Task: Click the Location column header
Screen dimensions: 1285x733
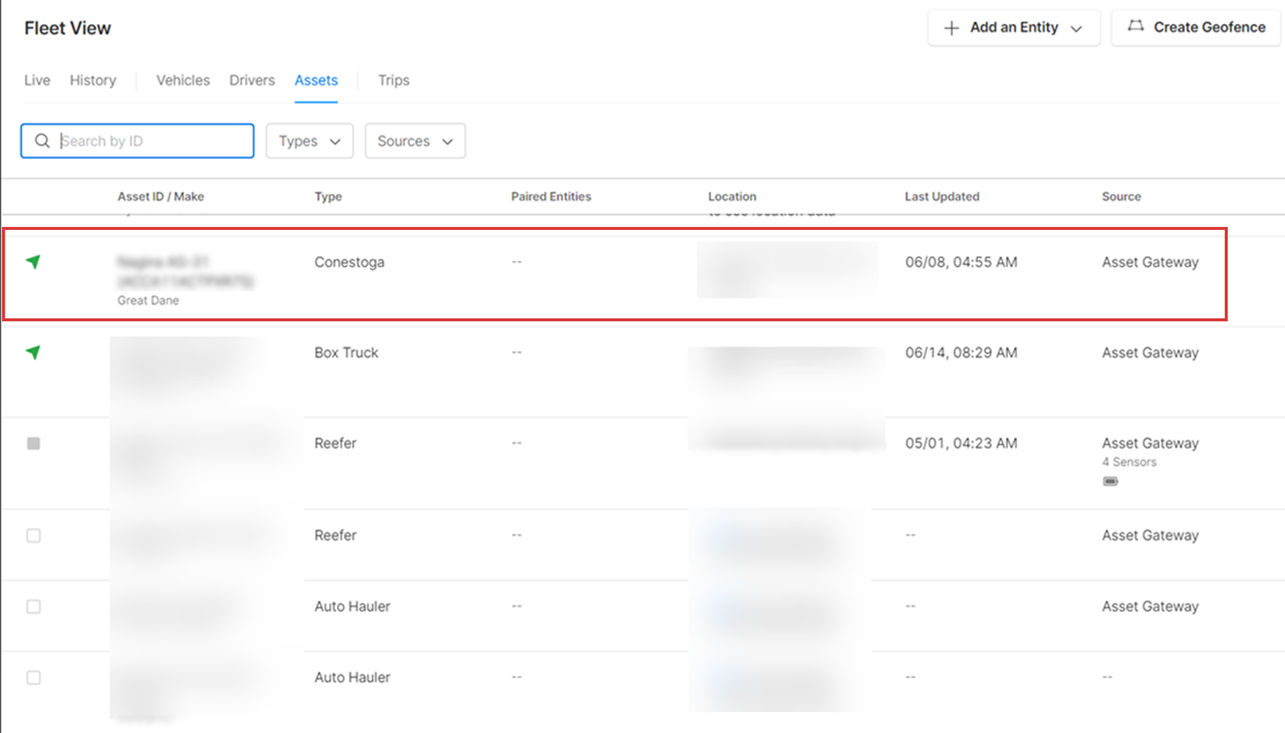Action: coord(732,196)
